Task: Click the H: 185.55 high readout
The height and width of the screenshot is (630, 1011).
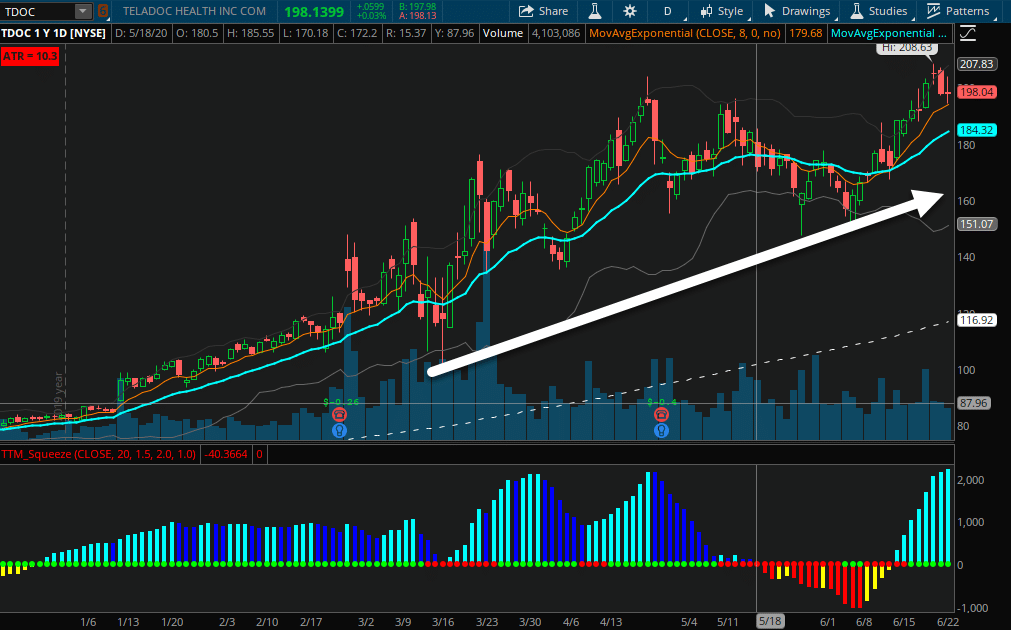Action: tap(251, 33)
